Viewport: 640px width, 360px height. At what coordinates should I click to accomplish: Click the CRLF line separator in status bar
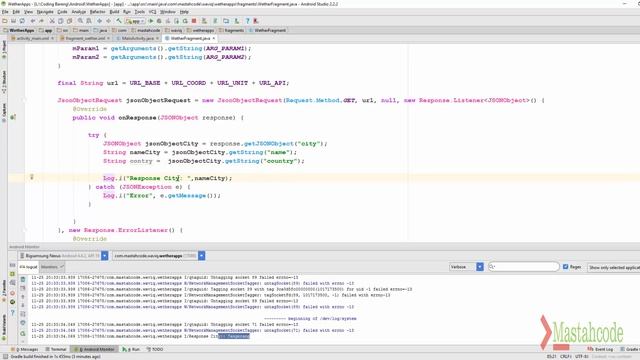pyautogui.click(x=565, y=356)
